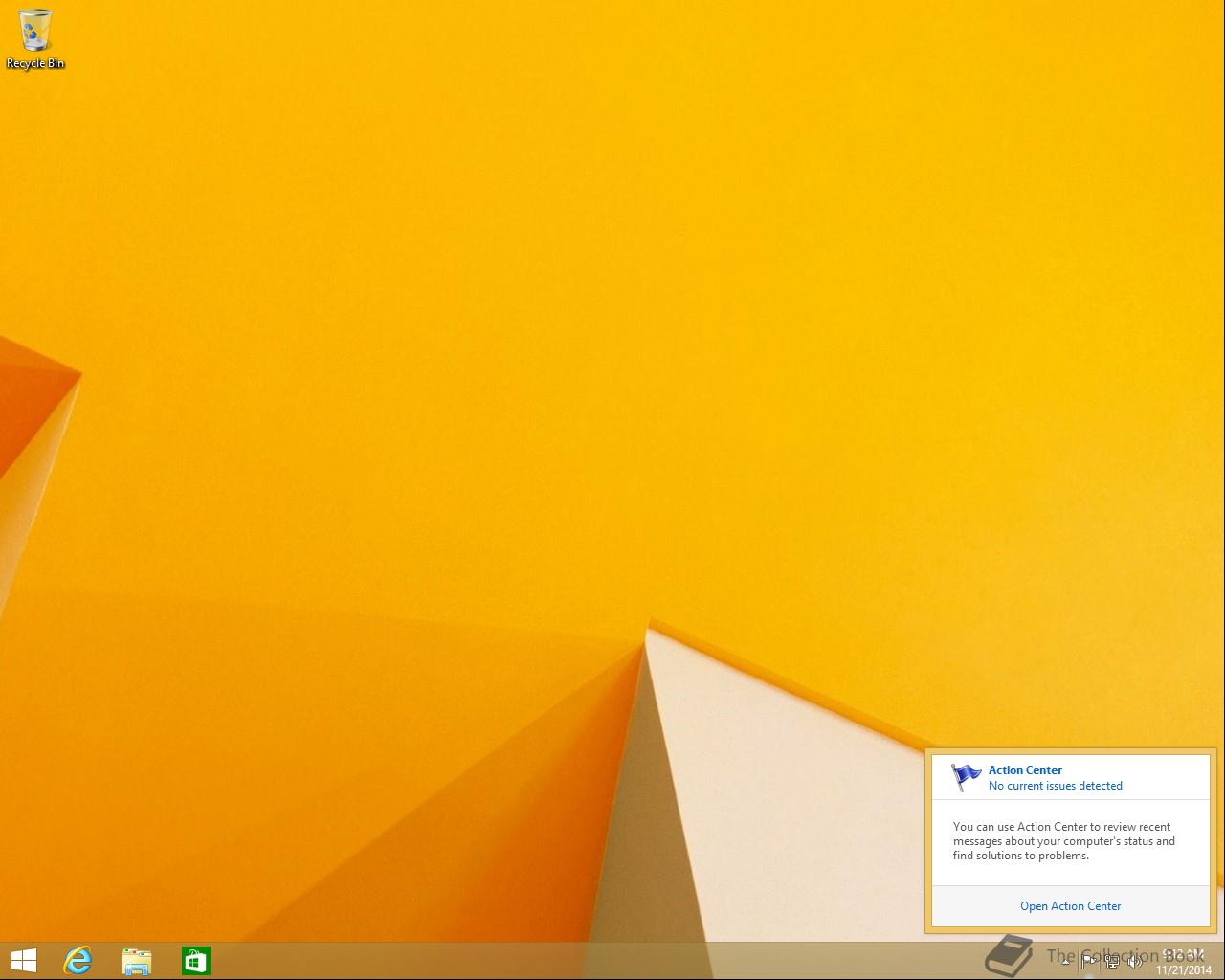This screenshot has height=980, width=1225.
Task: Click the 11/21/2014 date in the tray
Action: point(1184,969)
